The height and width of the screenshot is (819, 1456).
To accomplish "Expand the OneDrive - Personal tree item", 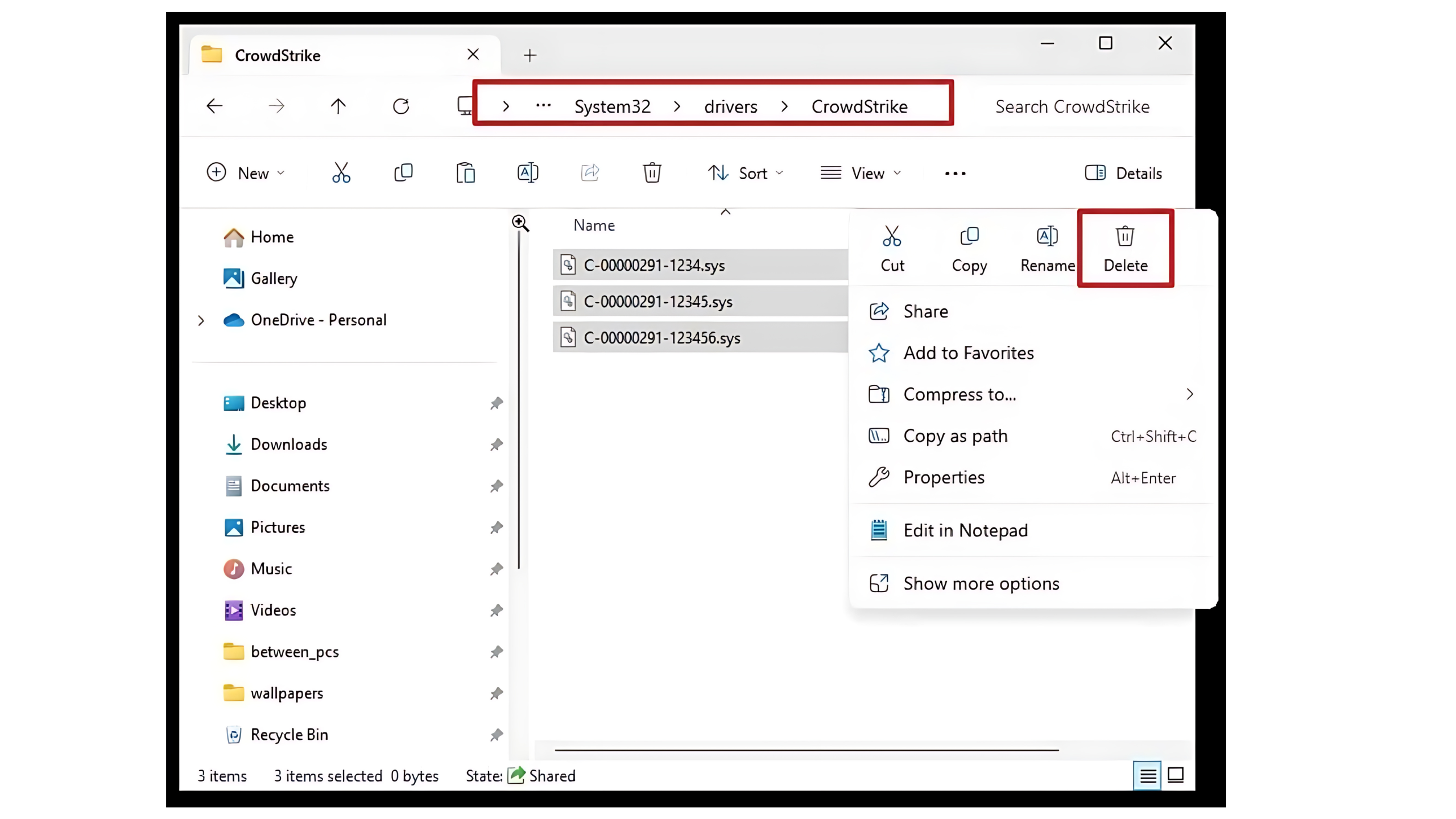I will coord(201,319).
